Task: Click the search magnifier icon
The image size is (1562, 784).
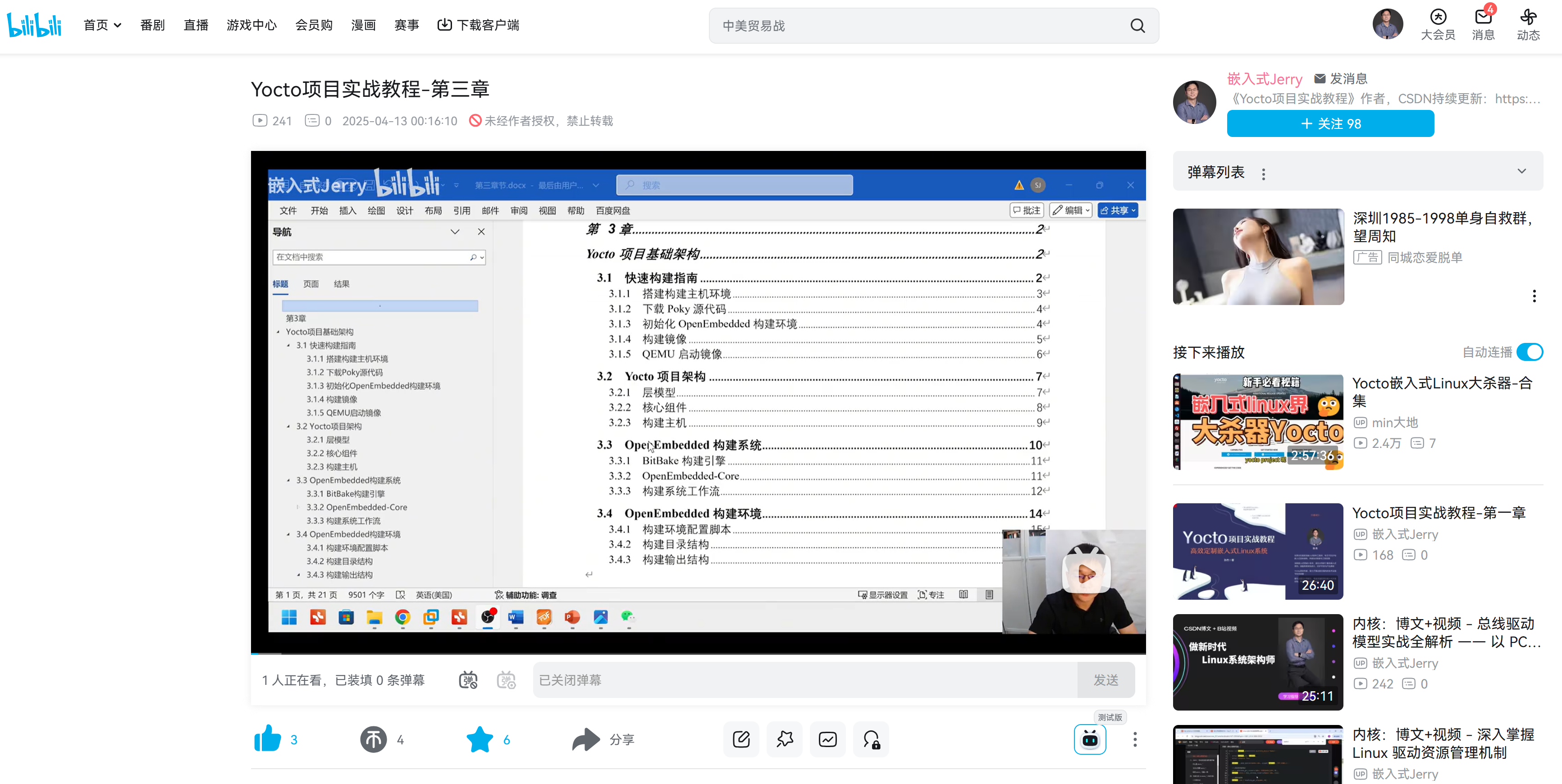Action: (1137, 26)
